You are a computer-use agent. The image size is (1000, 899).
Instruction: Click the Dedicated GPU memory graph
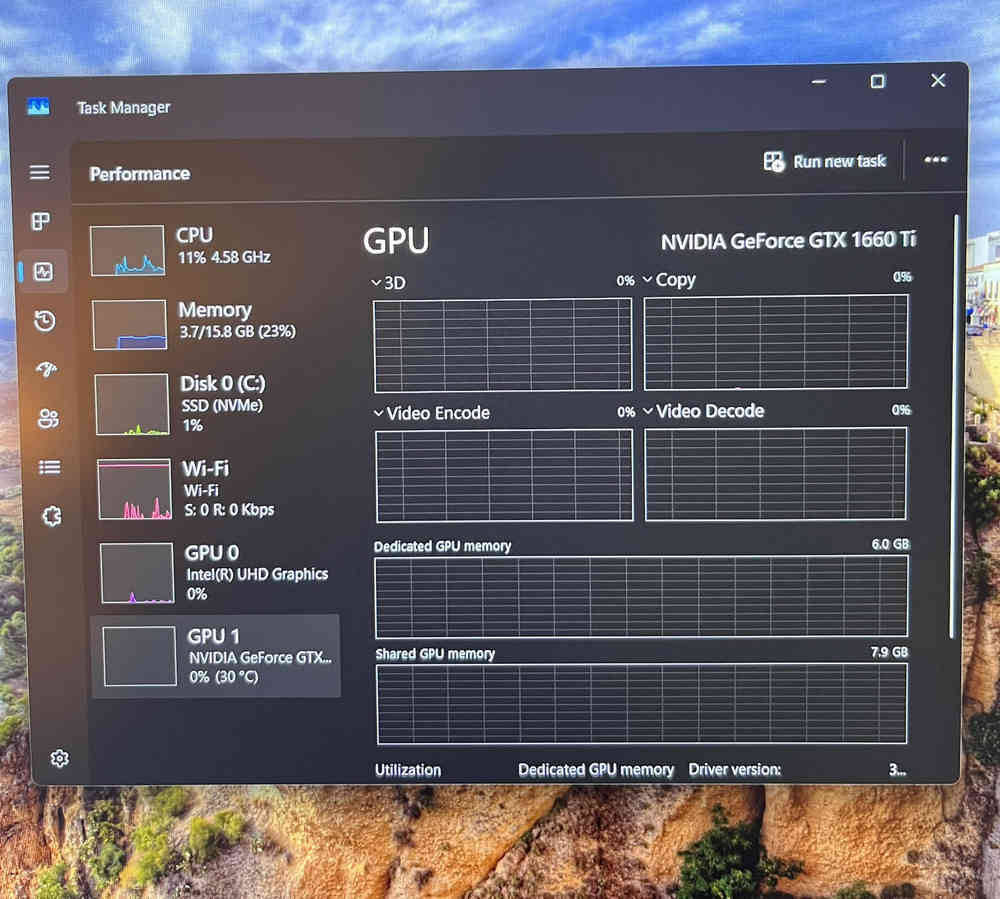coord(642,597)
